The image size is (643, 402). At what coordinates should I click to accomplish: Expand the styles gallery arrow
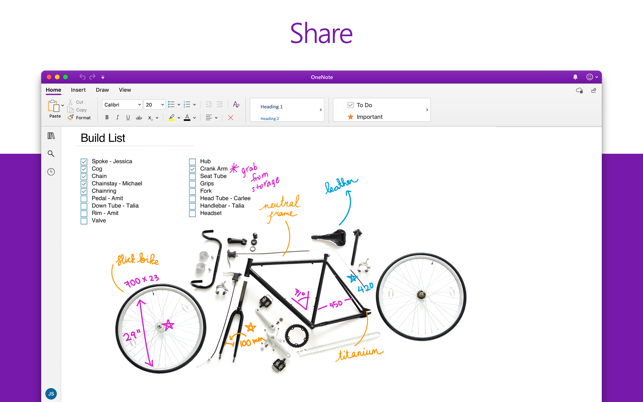[x=321, y=110]
